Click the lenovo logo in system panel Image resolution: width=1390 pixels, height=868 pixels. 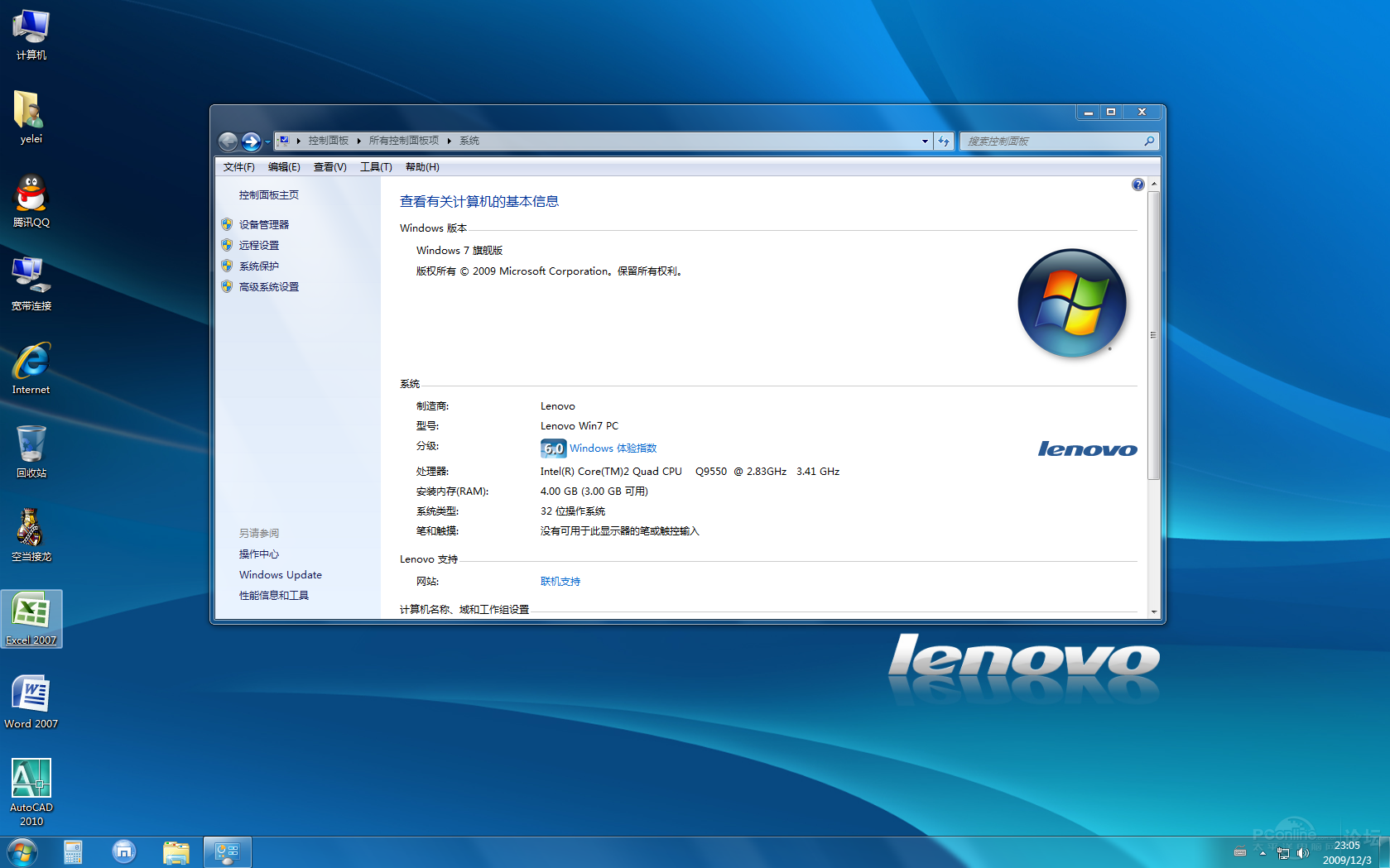point(1088,449)
